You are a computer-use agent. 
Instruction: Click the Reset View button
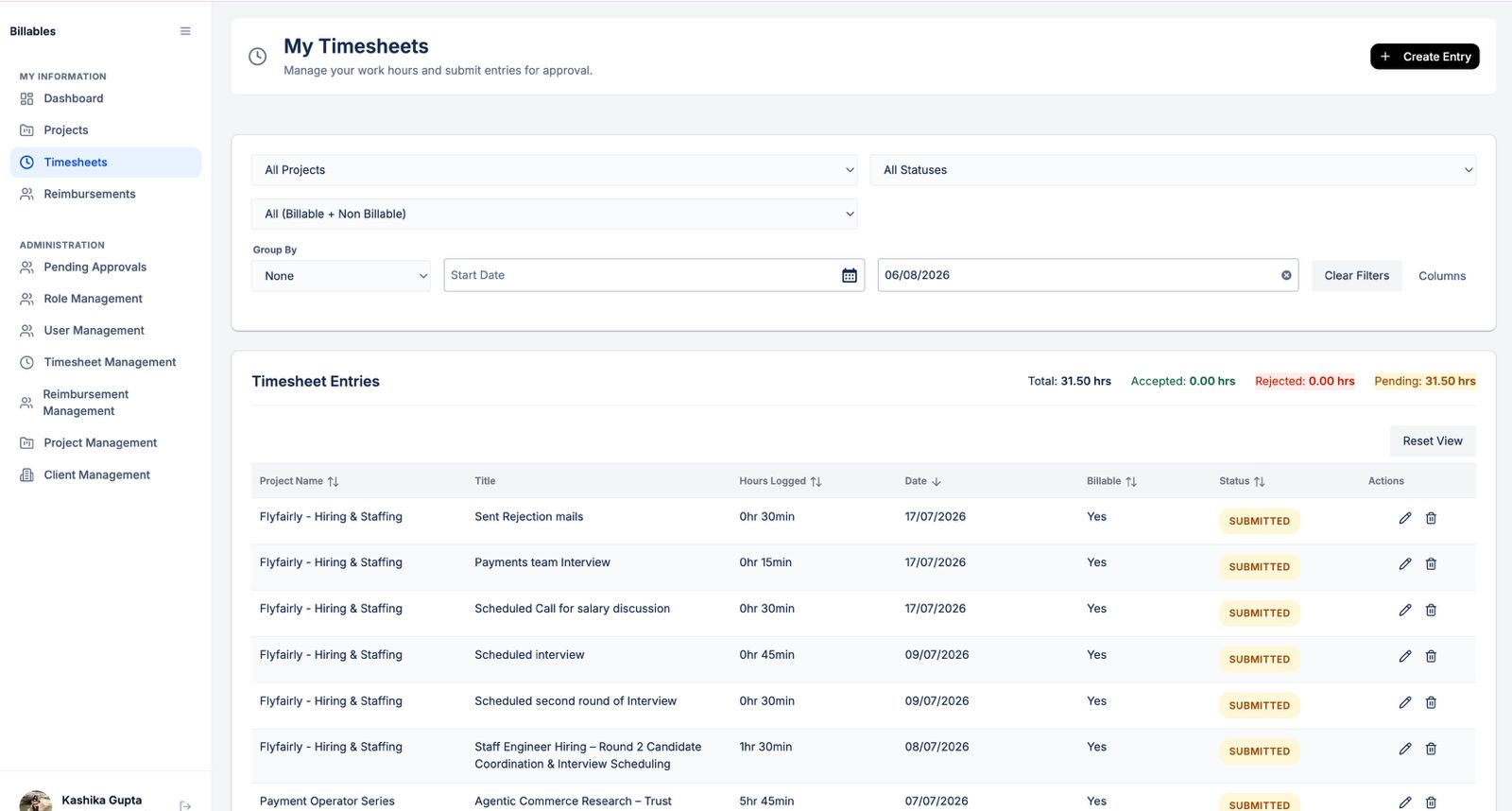pos(1433,441)
